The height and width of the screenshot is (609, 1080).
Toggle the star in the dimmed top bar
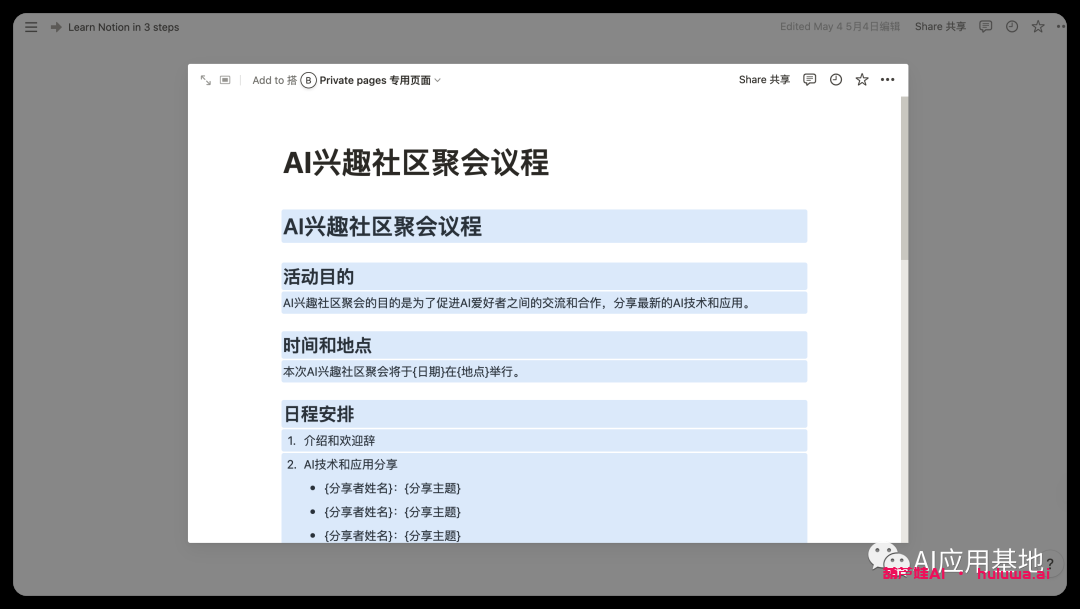coord(1038,27)
